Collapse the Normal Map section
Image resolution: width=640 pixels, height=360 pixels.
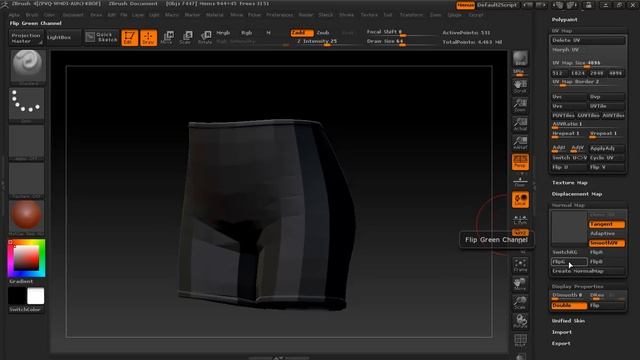[x=568, y=205]
